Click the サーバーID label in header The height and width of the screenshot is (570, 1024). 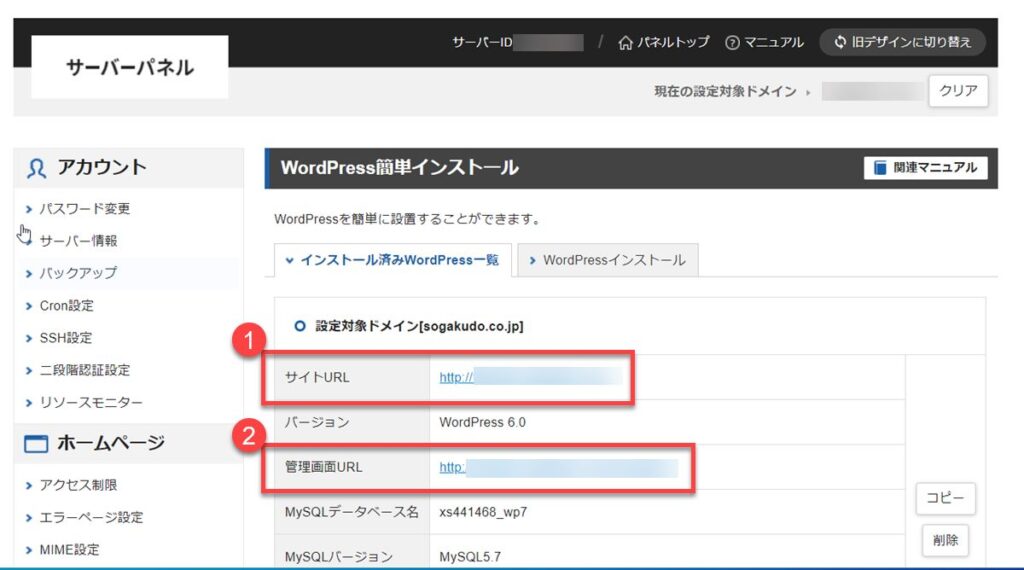(483, 42)
